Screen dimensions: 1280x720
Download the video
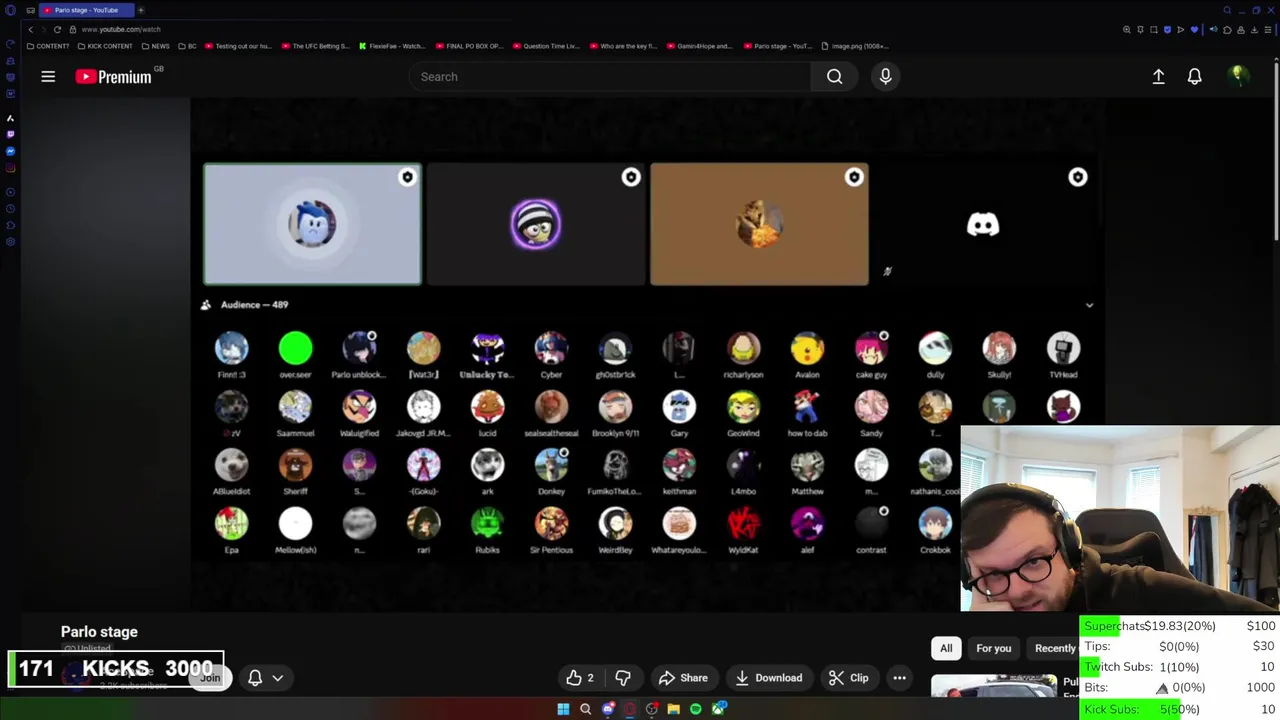768,678
